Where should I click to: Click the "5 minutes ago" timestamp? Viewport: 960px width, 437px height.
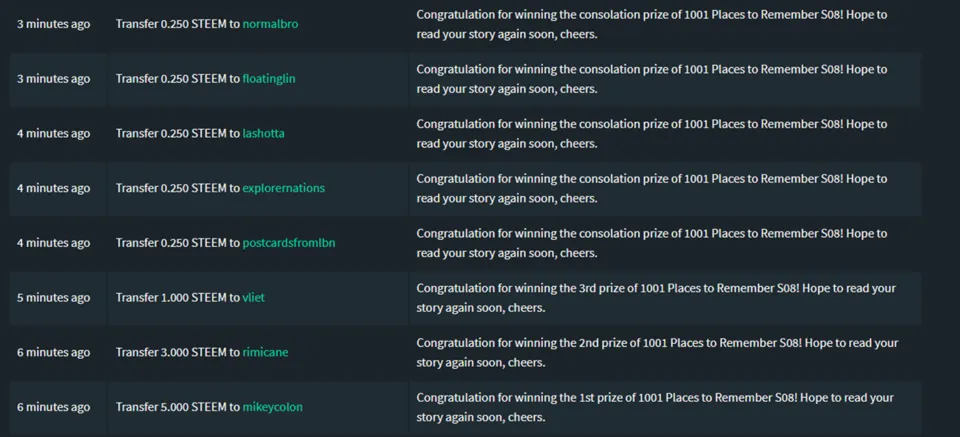53,298
